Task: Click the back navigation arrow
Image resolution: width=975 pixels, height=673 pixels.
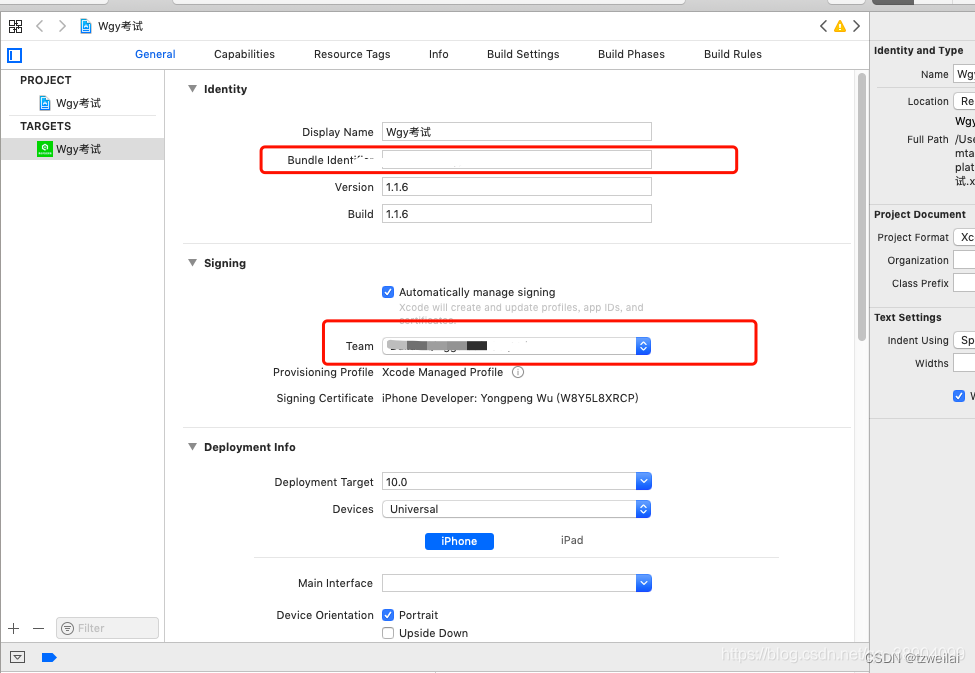Action: (39, 26)
